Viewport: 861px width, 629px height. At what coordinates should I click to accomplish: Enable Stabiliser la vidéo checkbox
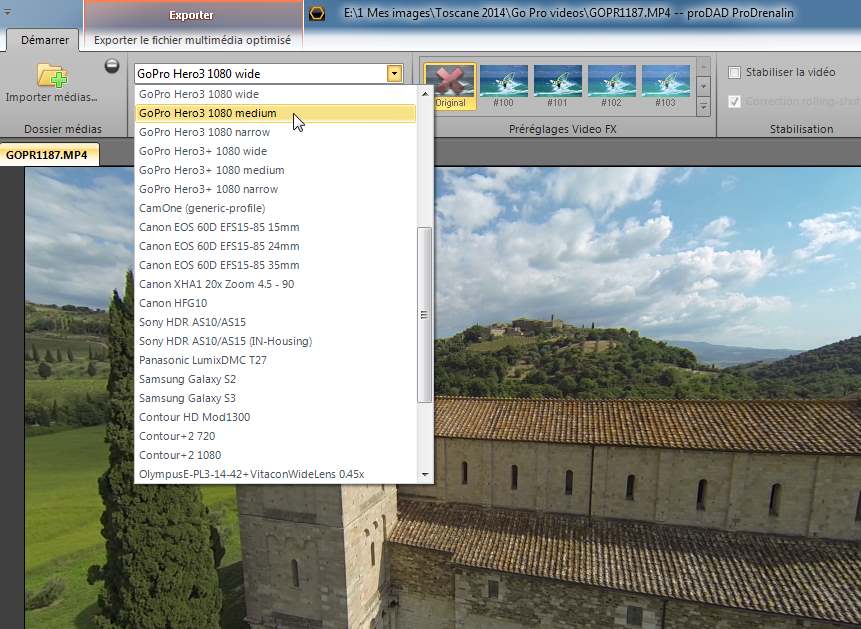pos(735,73)
